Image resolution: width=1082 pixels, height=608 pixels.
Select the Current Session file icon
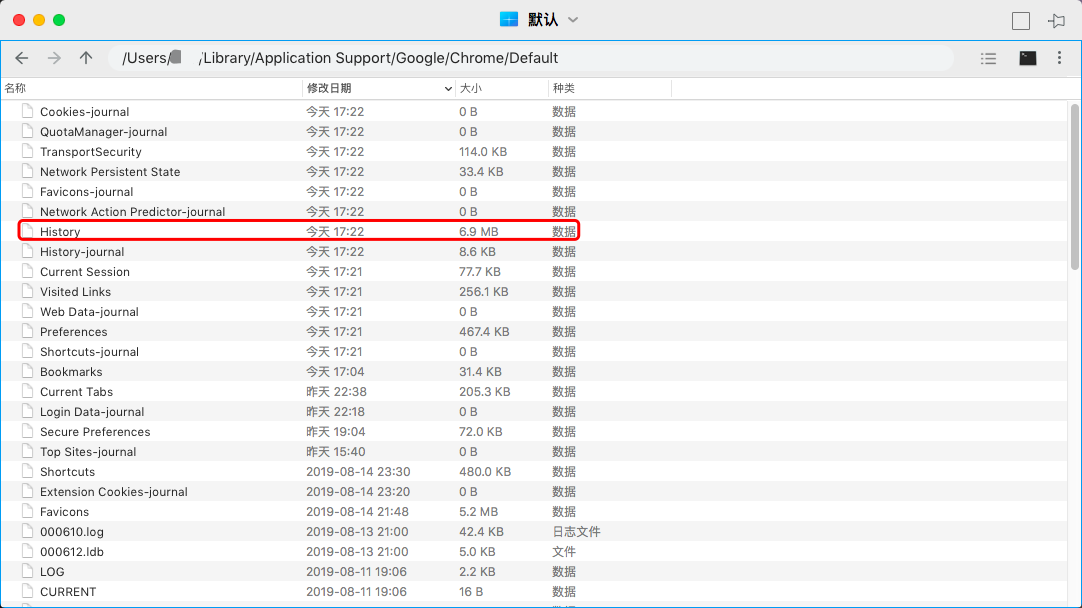(x=28, y=271)
